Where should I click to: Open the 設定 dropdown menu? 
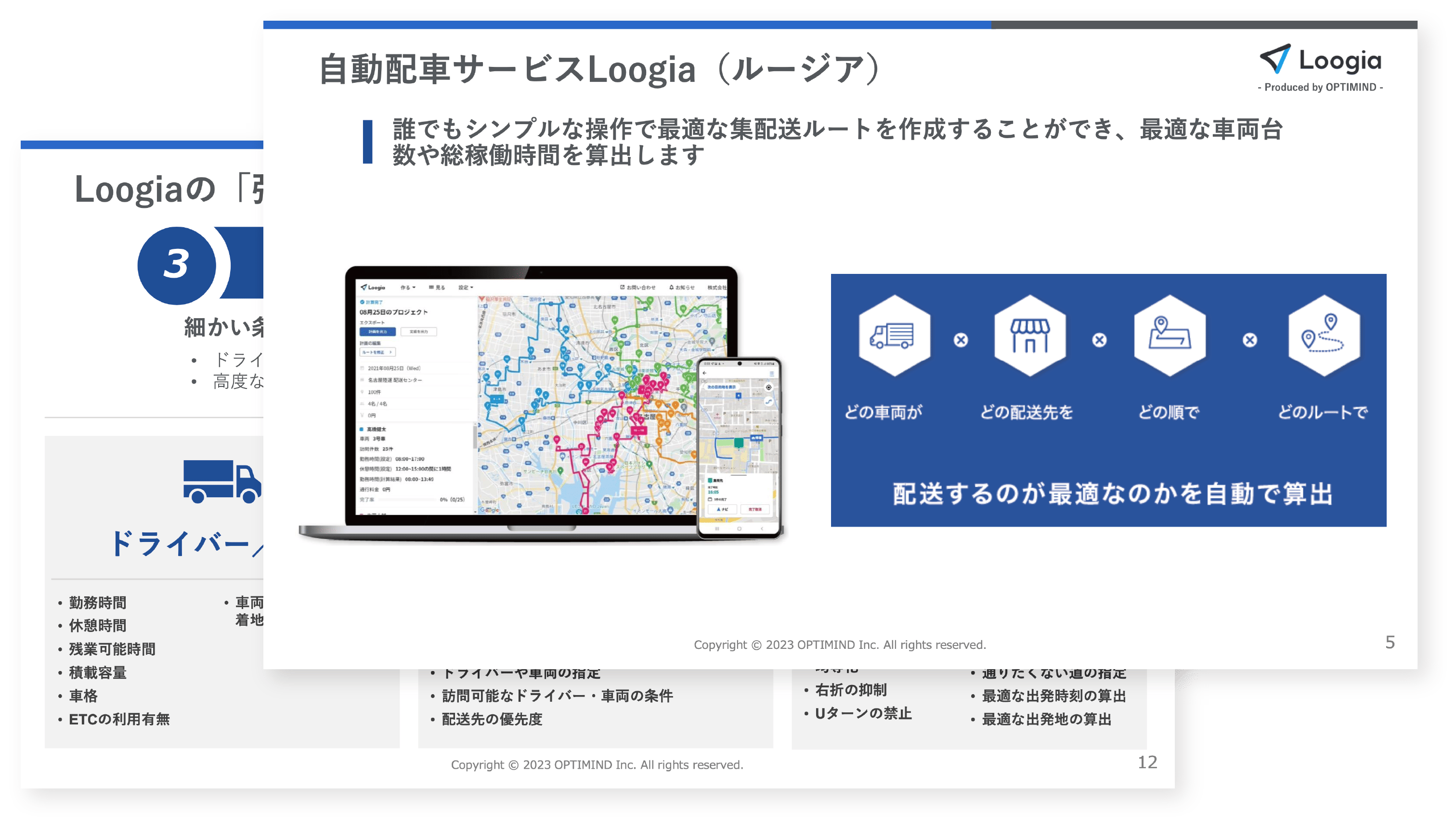point(466,288)
